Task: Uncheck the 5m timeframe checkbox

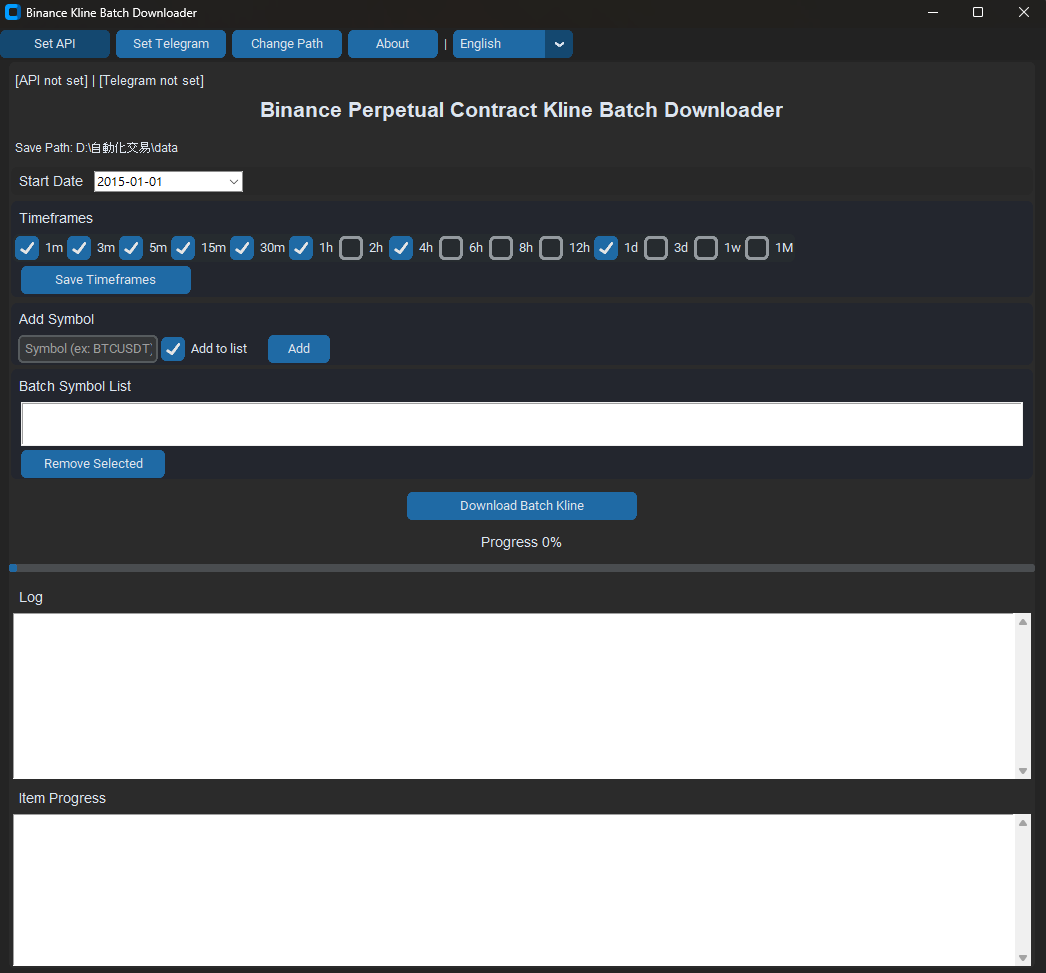Action: [x=131, y=248]
